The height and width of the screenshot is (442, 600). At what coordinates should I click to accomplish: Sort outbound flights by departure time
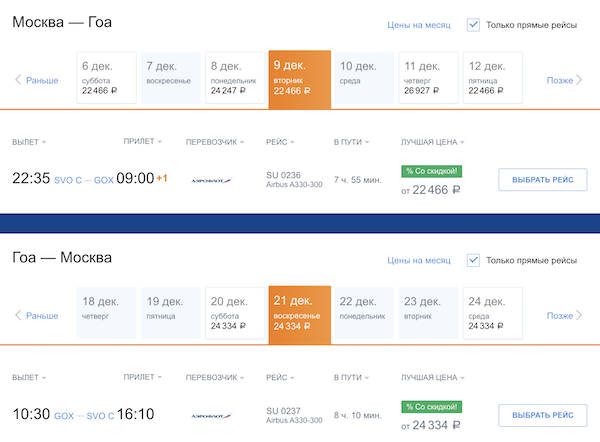29,142
